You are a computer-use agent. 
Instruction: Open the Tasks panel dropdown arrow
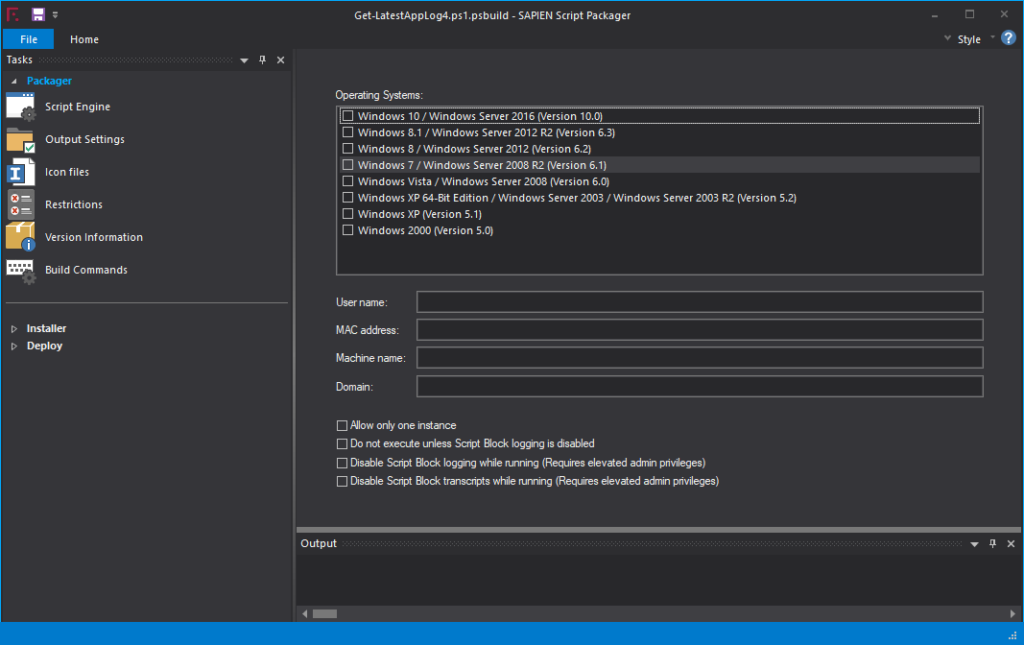pyautogui.click(x=243, y=60)
